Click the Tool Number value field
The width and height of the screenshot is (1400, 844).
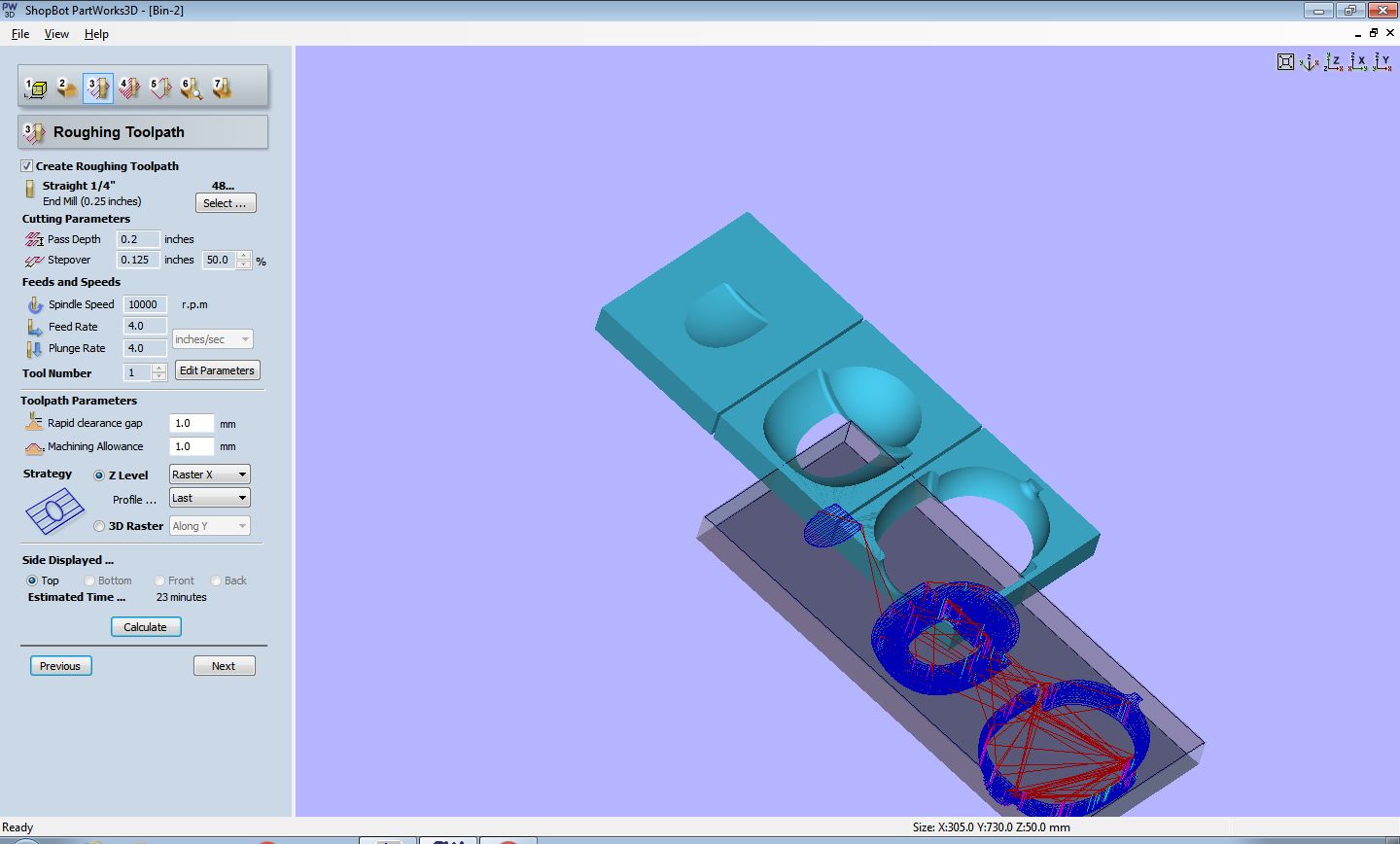click(137, 372)
